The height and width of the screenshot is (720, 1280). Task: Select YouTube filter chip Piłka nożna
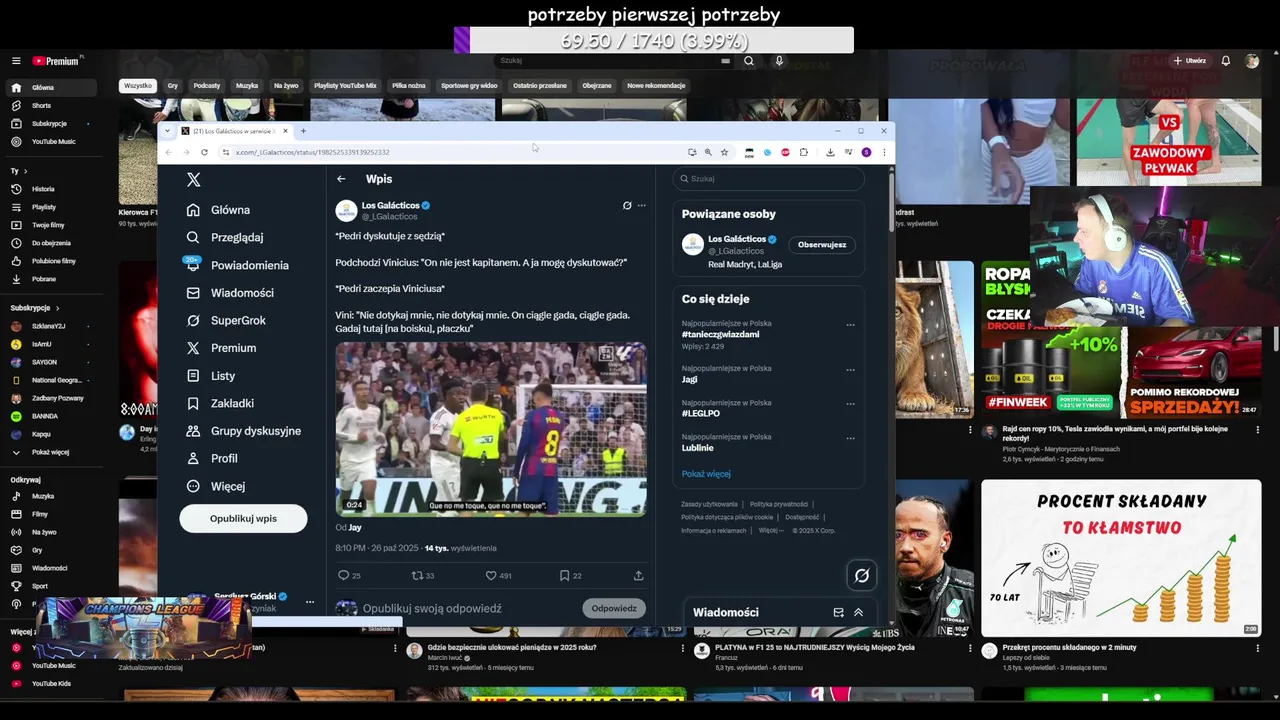408,86
